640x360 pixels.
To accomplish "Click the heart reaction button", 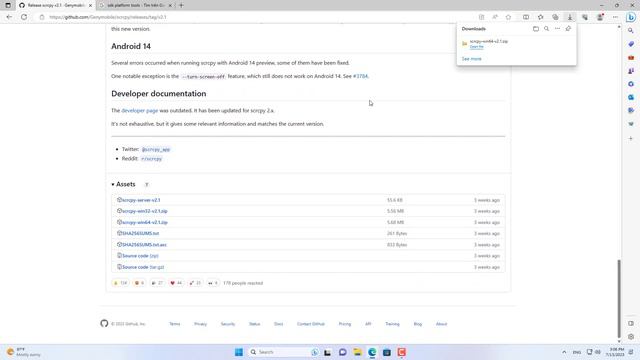I will point(176,283).
